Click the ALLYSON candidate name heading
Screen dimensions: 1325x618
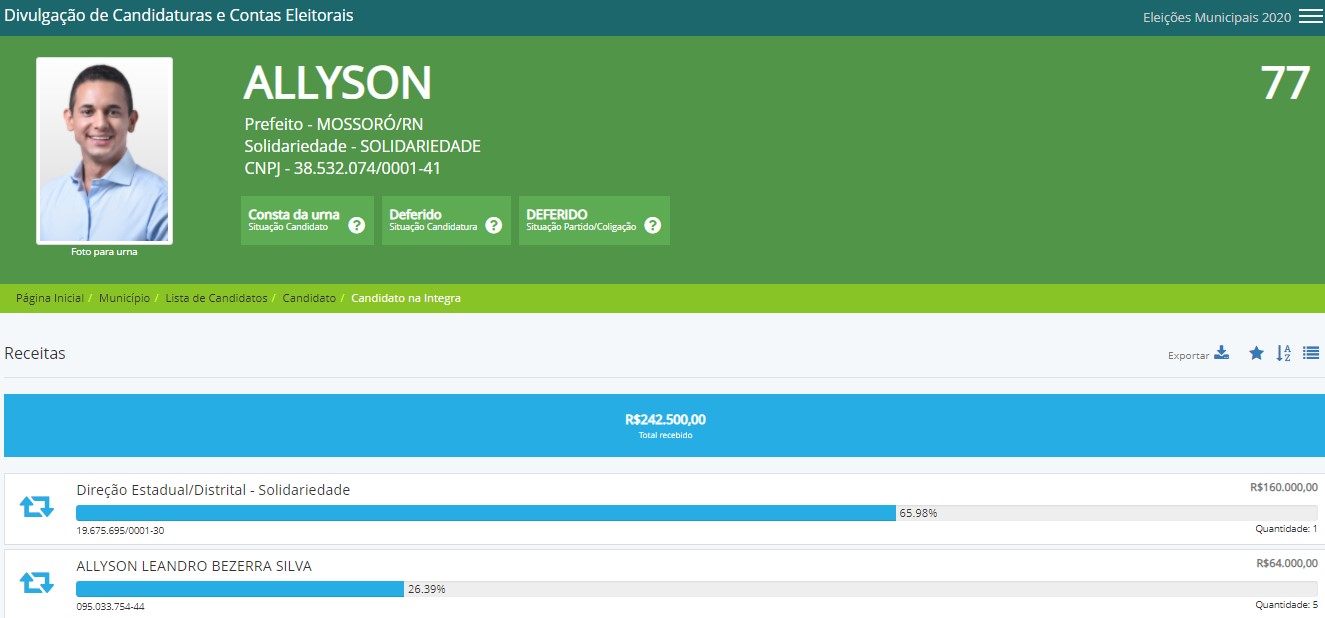pos(338,84)
